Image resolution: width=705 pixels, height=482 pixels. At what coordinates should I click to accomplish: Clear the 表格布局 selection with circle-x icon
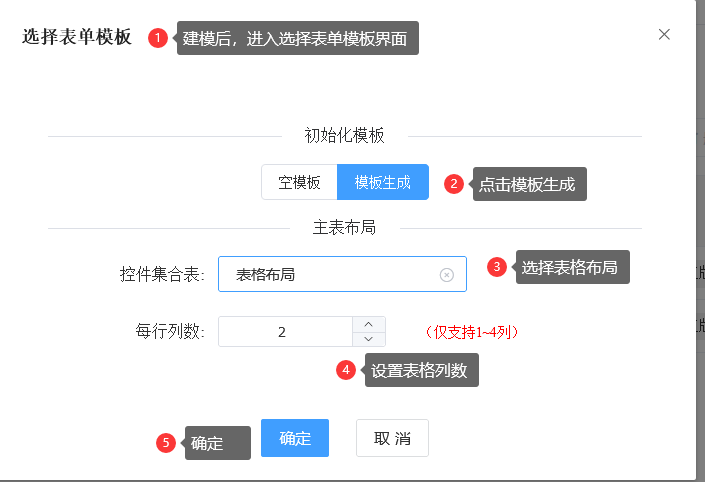coord(446,275)
